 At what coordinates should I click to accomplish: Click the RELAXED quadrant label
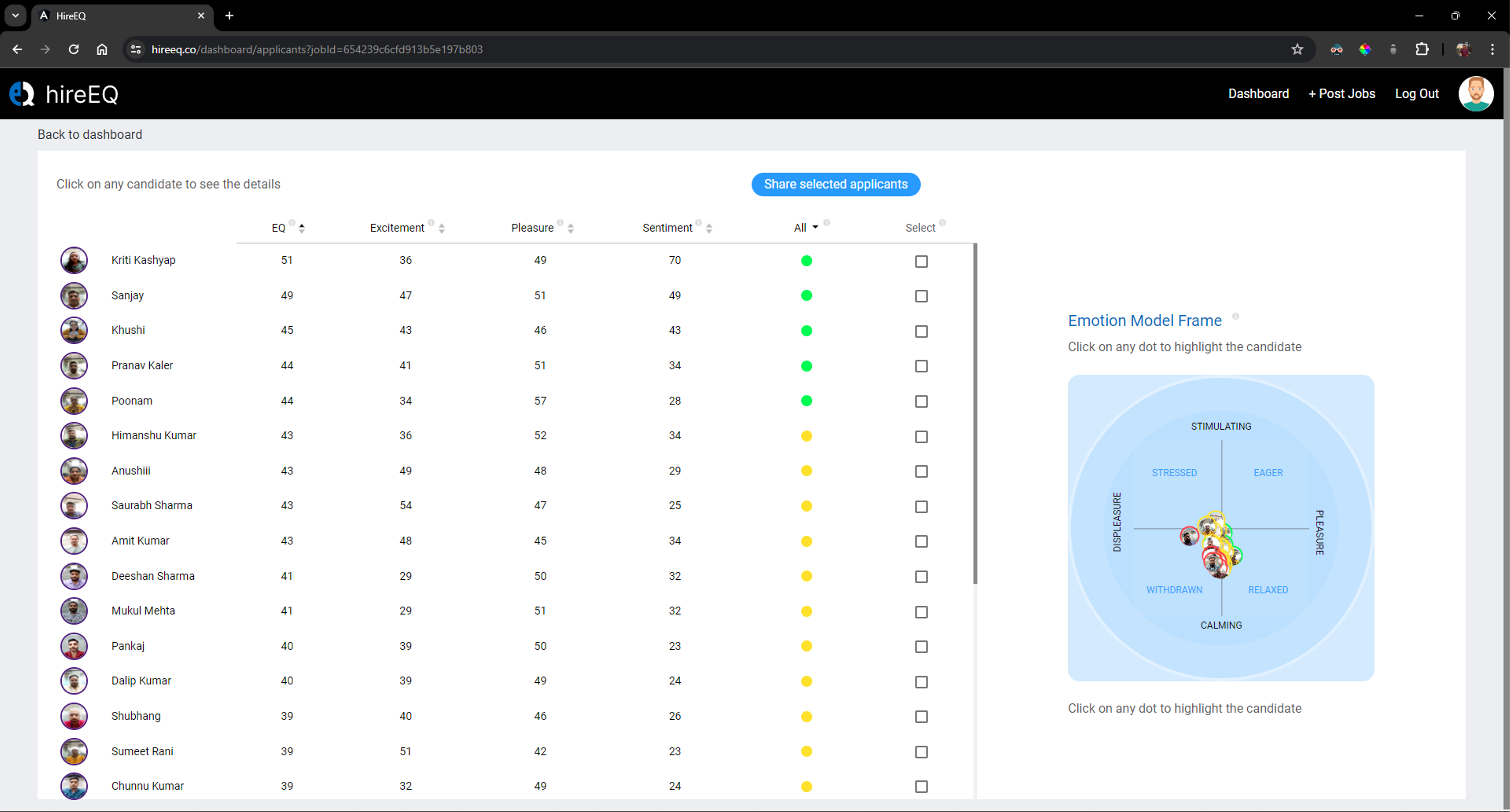click(x=1268, y=590)
